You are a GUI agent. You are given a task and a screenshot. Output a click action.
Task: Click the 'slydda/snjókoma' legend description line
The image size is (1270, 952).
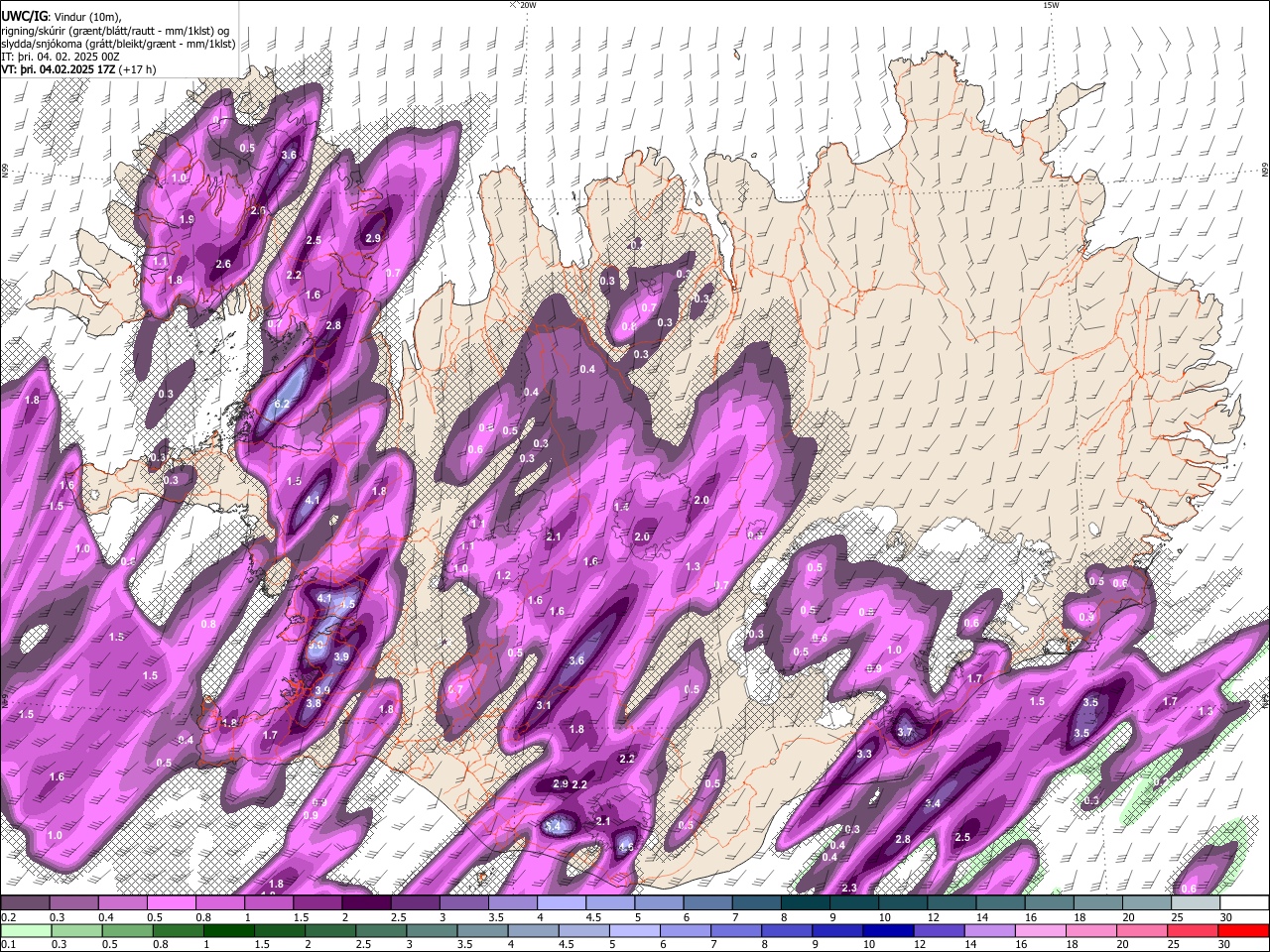(118, 44)
